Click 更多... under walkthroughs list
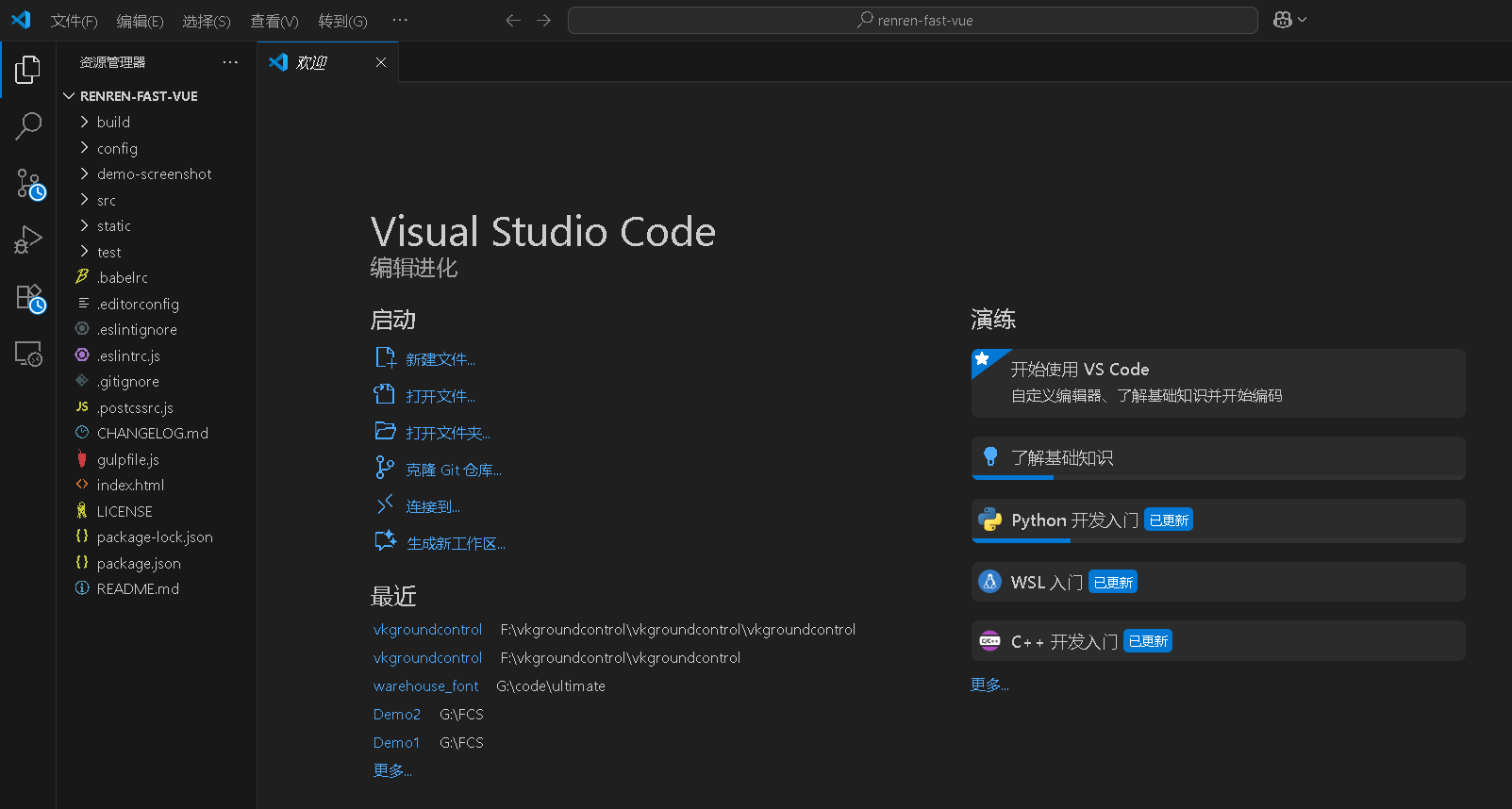Screen dimensions: 1512x809 point(989,685)
